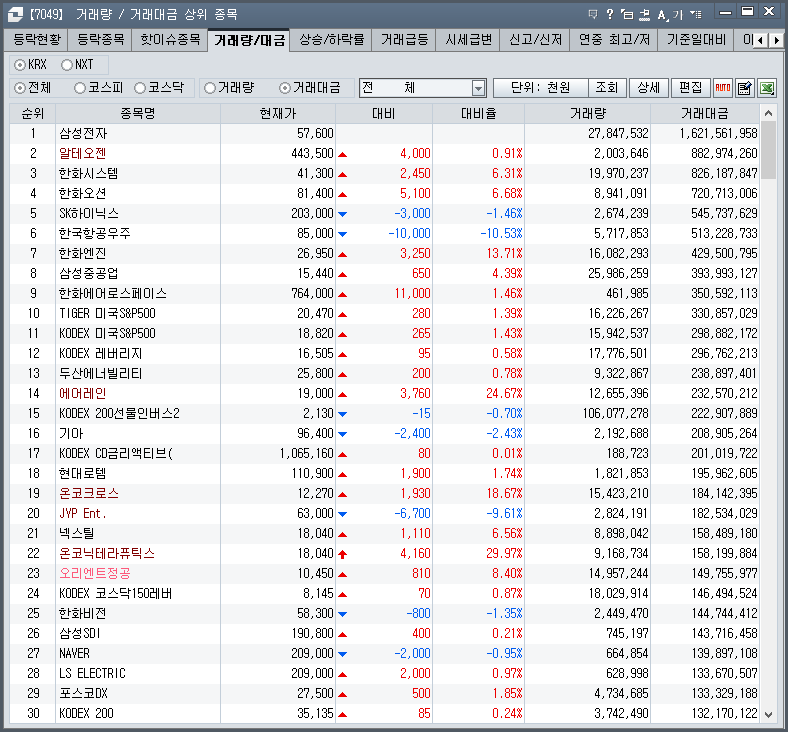This screenshot has width=788, height=732.
Task: Select stock name JYP Ent.
Action: 82,514
